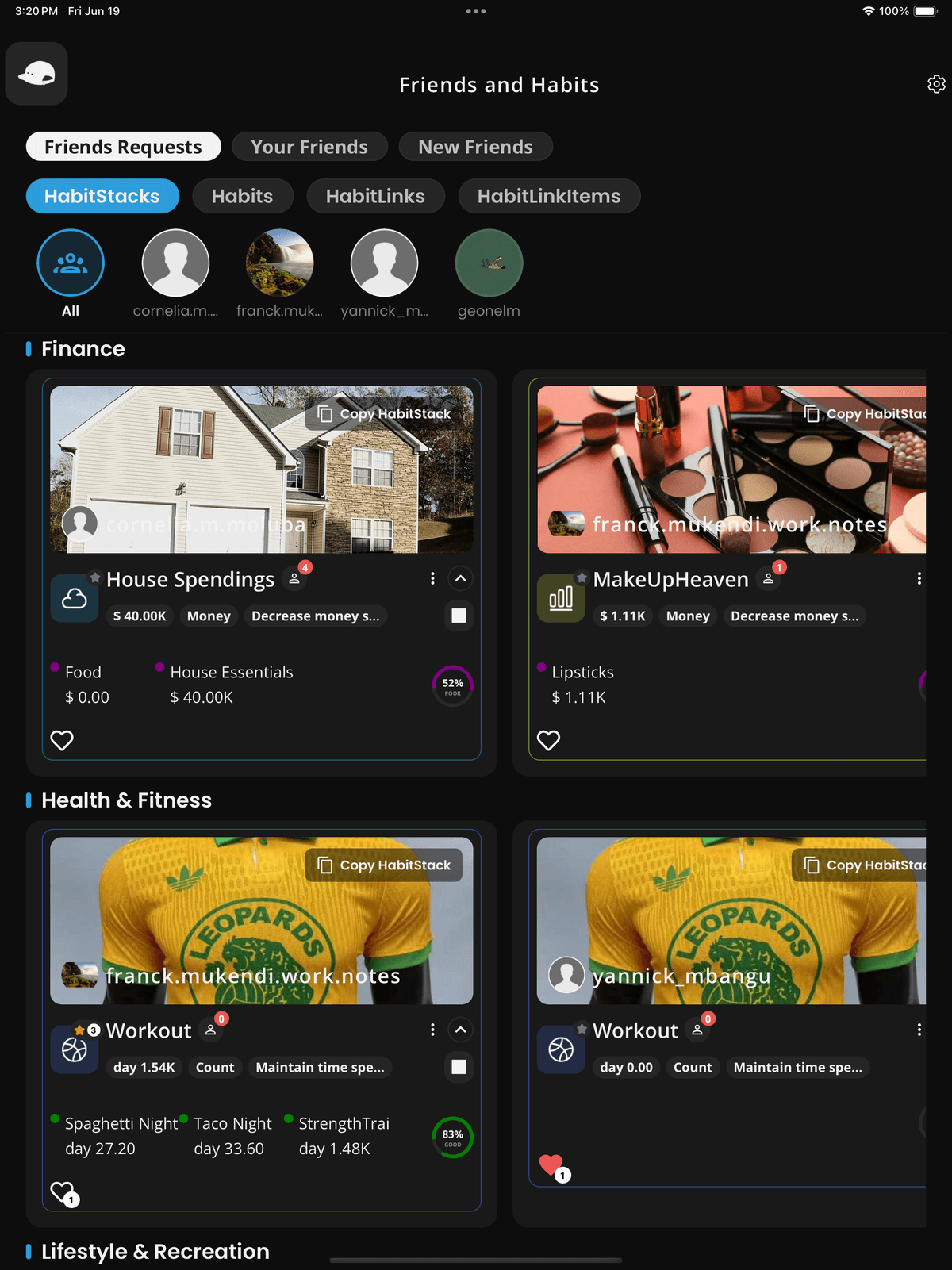Open MakeUpHeaven three-dot menu
Screen dimensions: 952x1270
point(919,578)
